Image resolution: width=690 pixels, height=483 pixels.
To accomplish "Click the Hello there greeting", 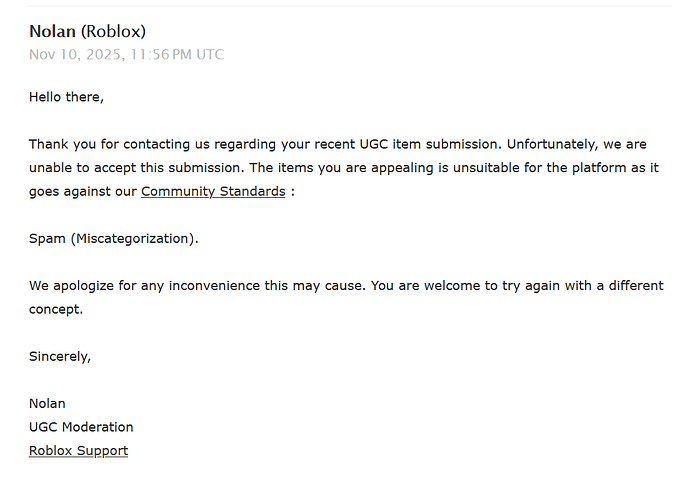I will (66, 97).
